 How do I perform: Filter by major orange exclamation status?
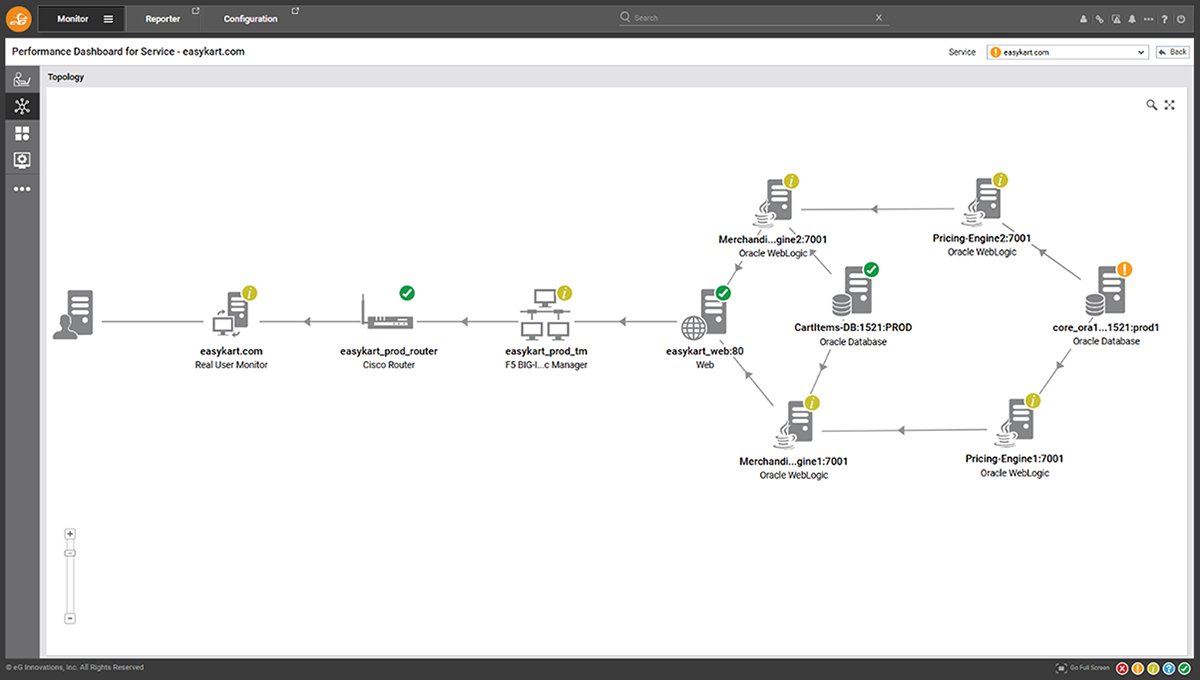pos(1138,667)
